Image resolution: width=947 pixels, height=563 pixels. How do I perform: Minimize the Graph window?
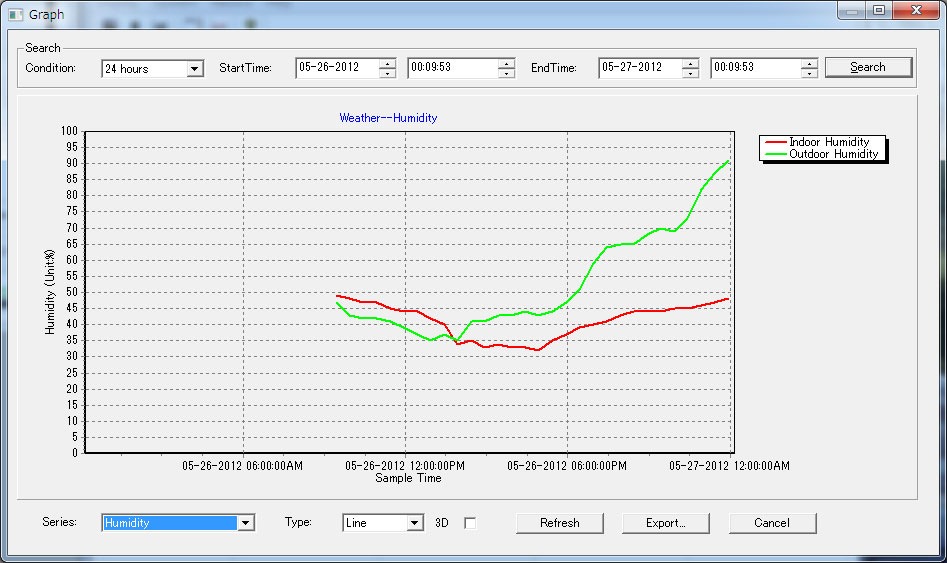(852, 10)
